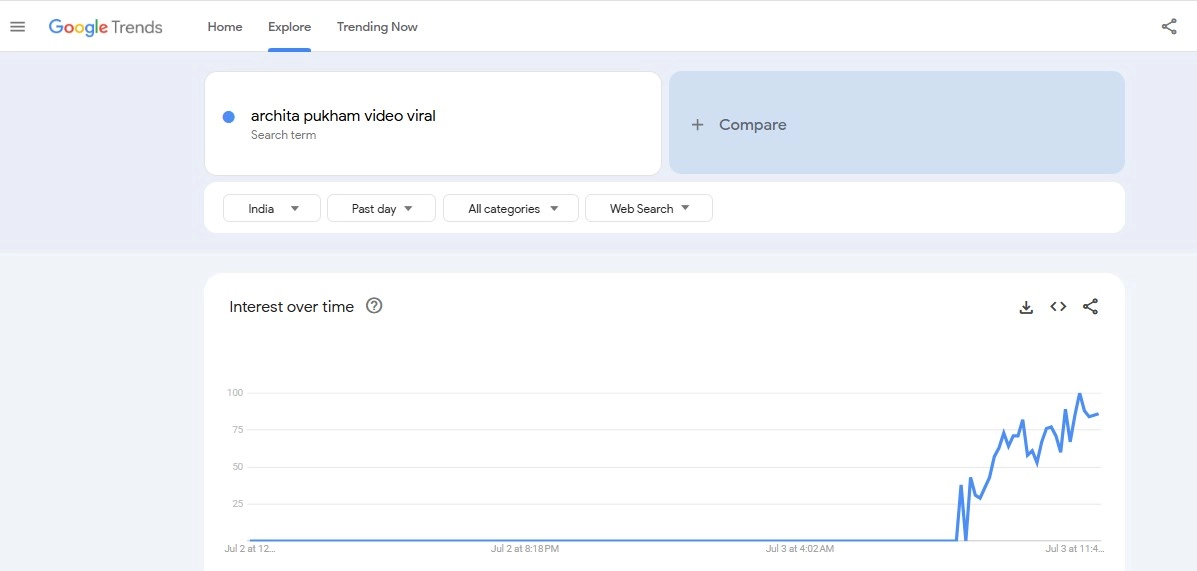
Task: Switch to the Trending Now tab
Action: pos(377,27)
